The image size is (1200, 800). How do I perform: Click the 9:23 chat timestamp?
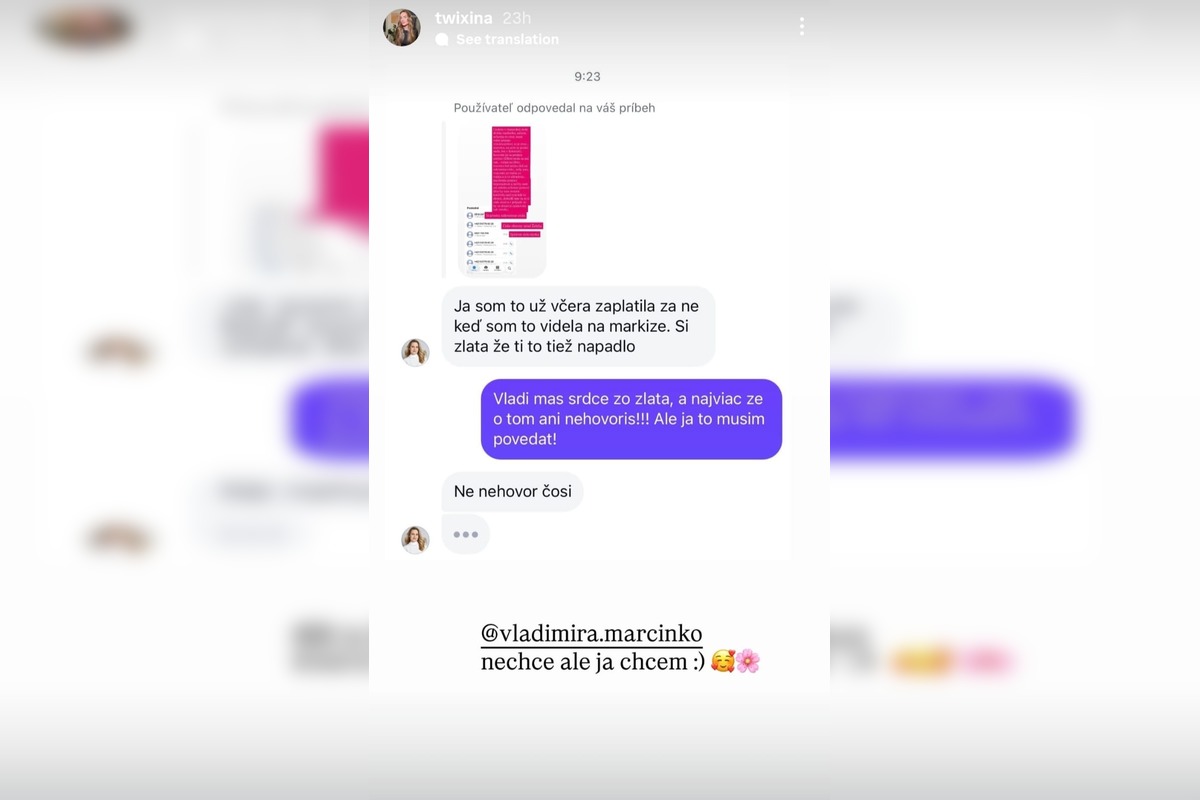588,76
